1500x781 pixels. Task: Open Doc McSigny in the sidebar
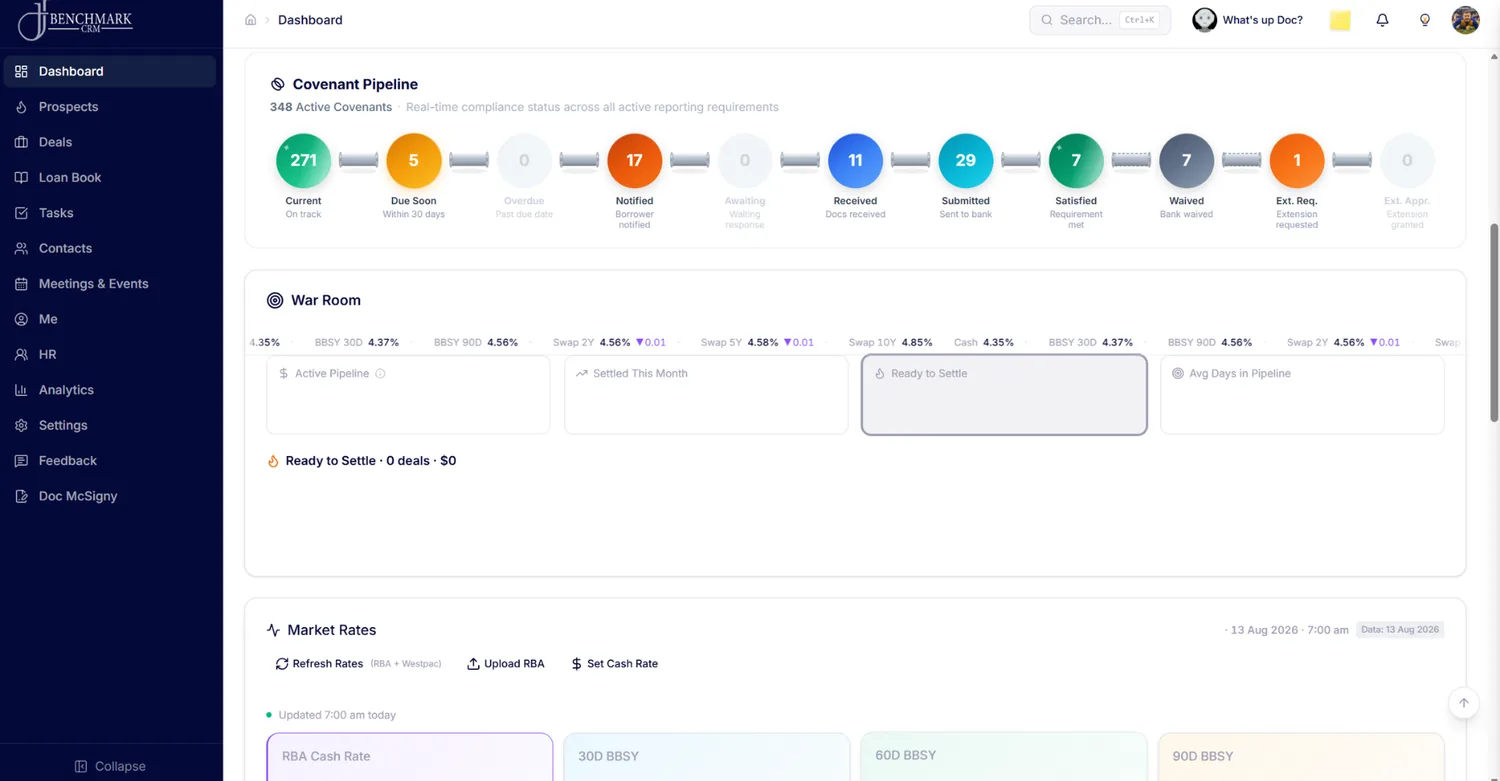110,496
